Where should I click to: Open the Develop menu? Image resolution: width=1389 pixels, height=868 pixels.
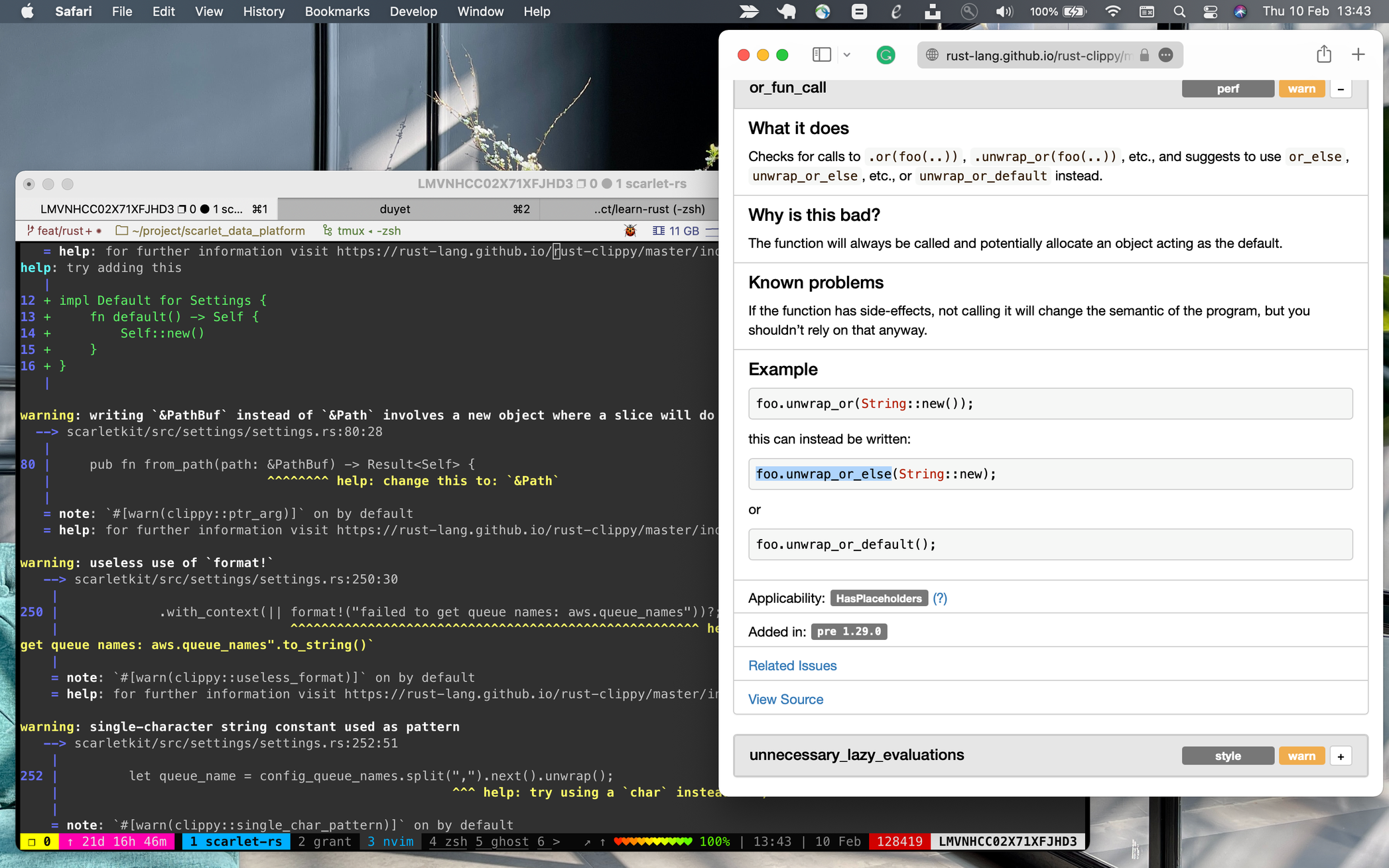(413, 11)
